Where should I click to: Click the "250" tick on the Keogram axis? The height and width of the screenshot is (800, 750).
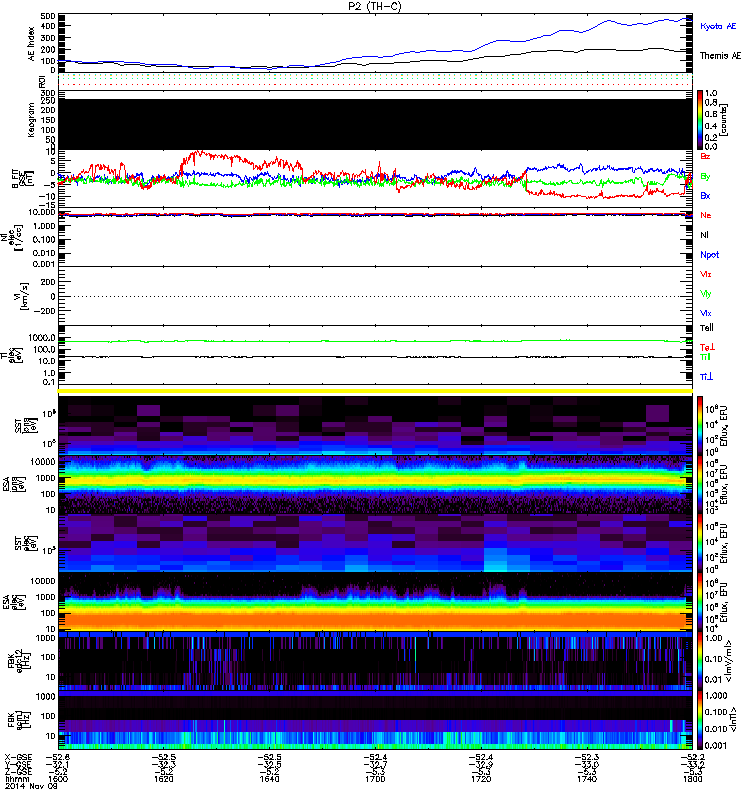pos(48,101)
